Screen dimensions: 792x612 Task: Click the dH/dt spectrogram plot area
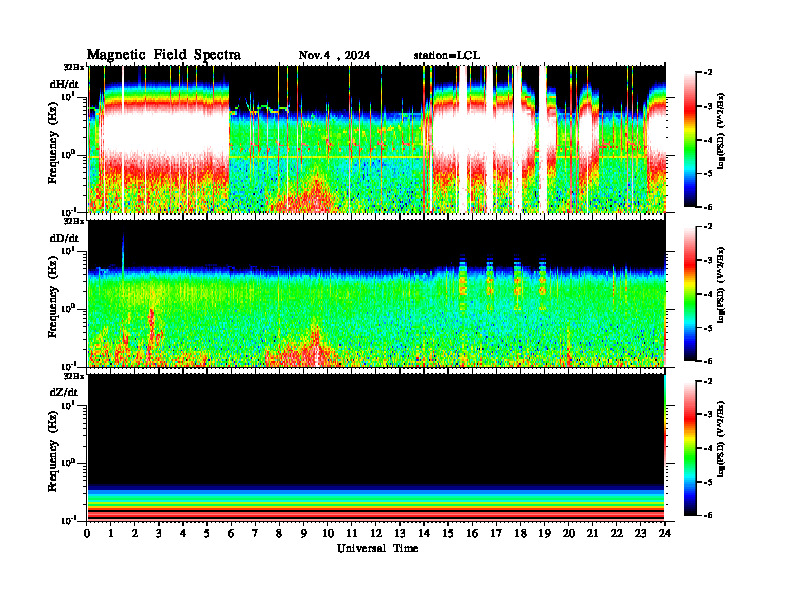376,139
